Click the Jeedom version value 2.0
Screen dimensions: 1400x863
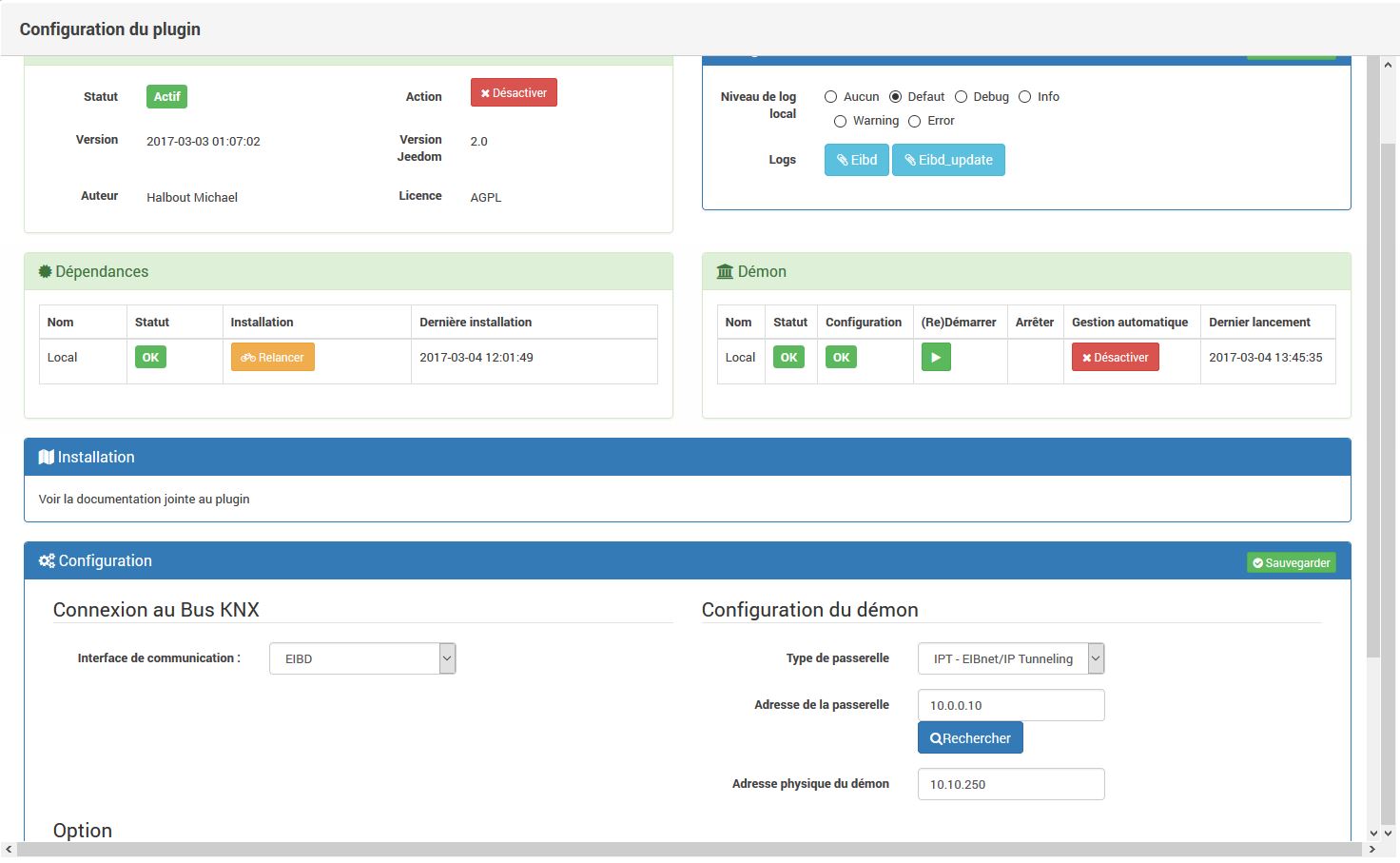[478, 142]
